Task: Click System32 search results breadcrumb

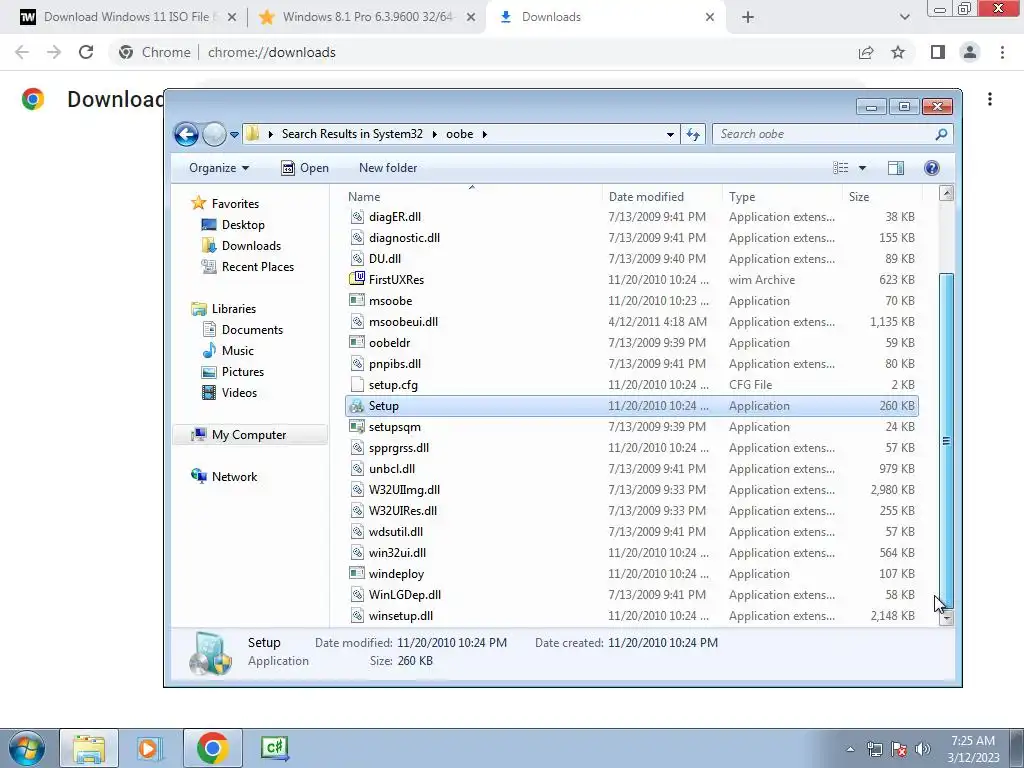Action: pyautogui.click(x=352, y=134)
